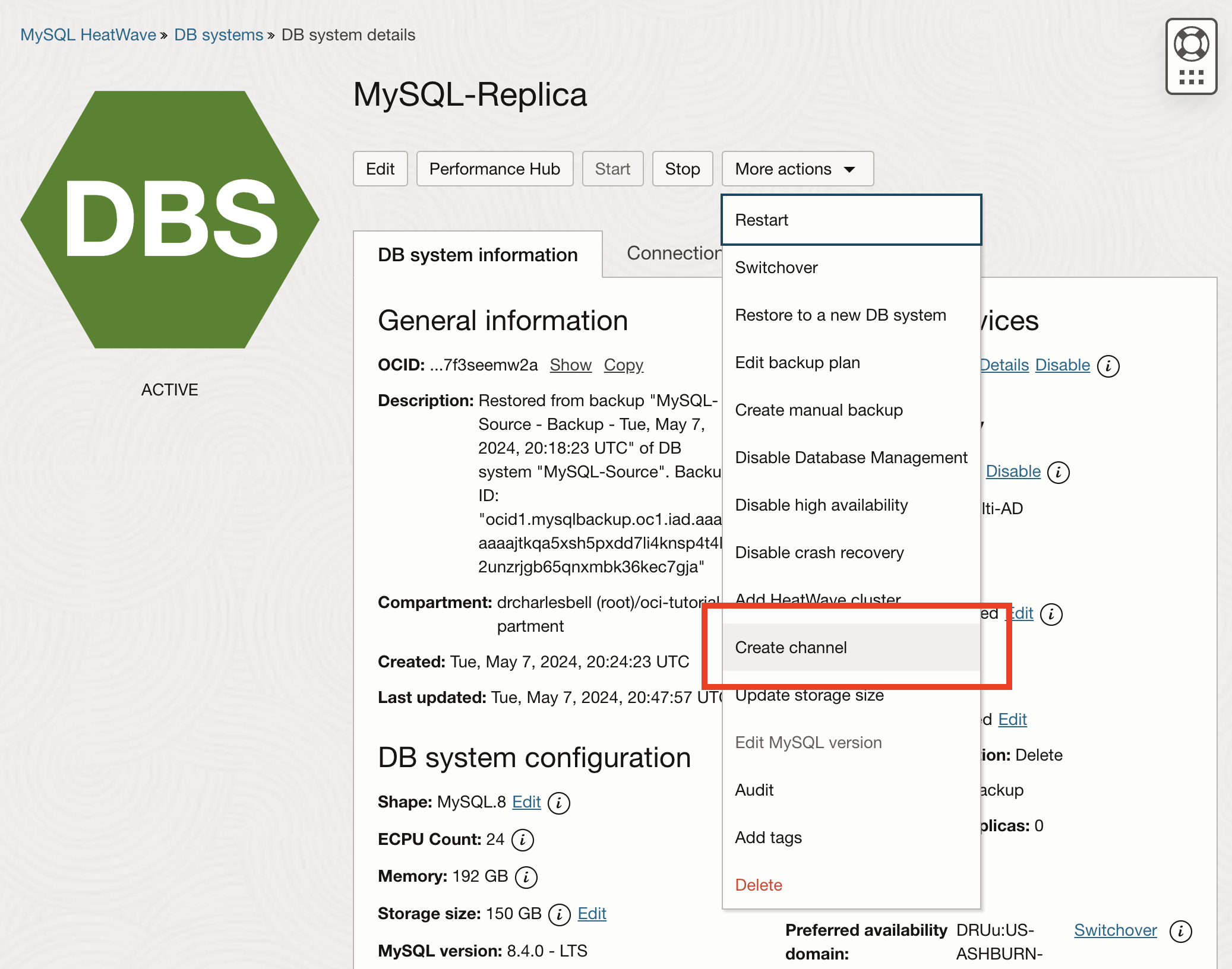Click info icon beside Storage size
The width and height of the screenshot is (1232, 969).
(559, 914)
